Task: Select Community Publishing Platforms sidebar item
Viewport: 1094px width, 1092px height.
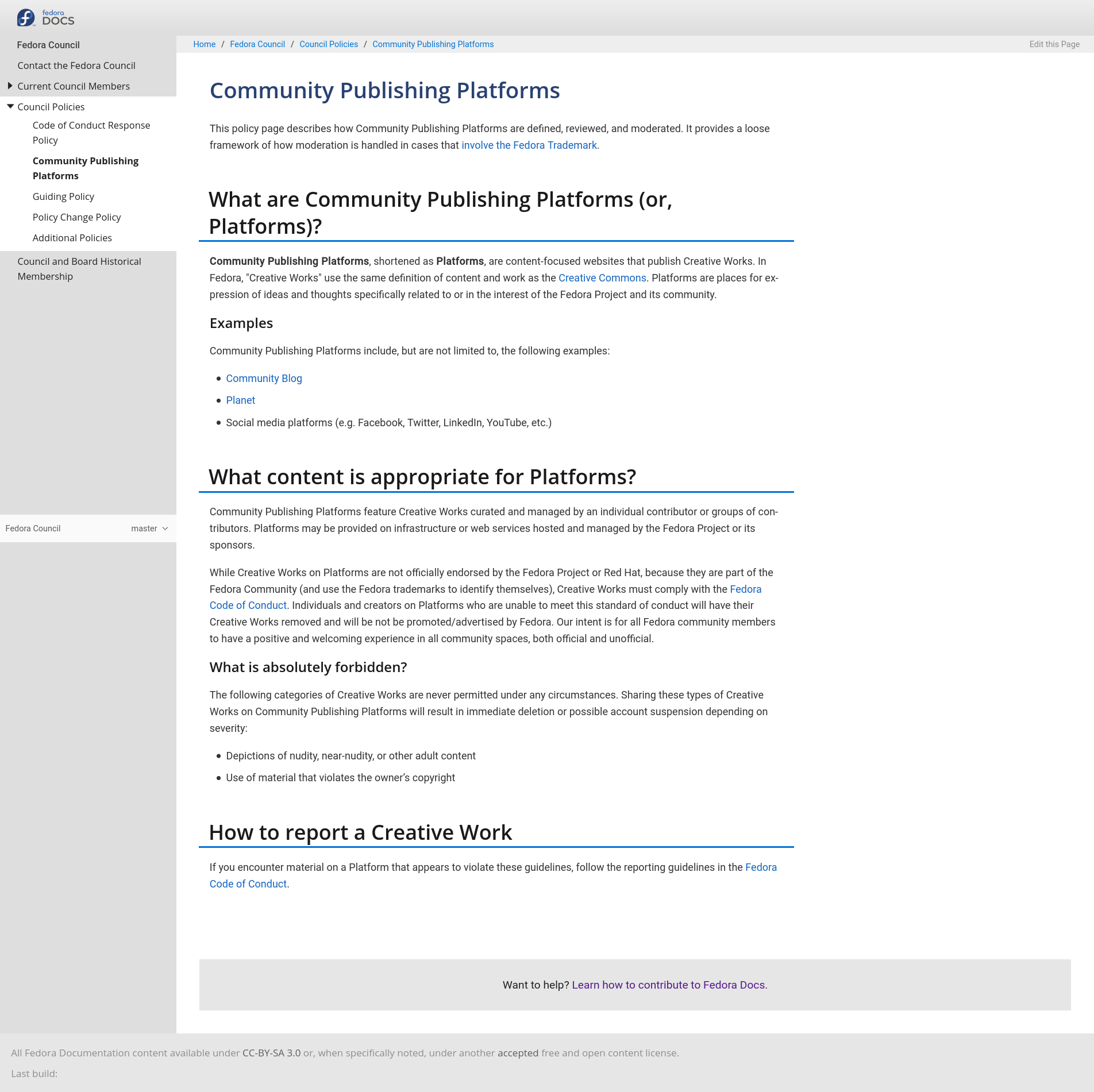Action: (x=86, y=168)
